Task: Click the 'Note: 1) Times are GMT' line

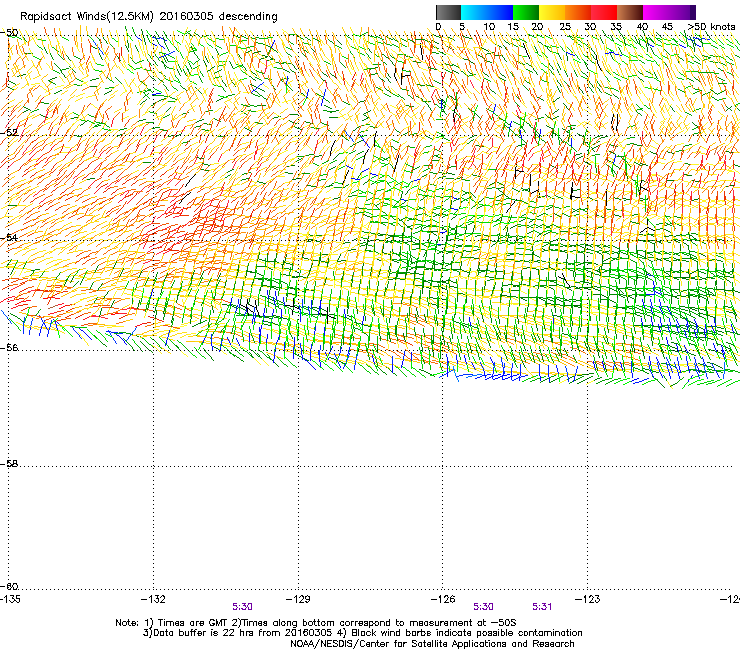Action: pos(316,623)
